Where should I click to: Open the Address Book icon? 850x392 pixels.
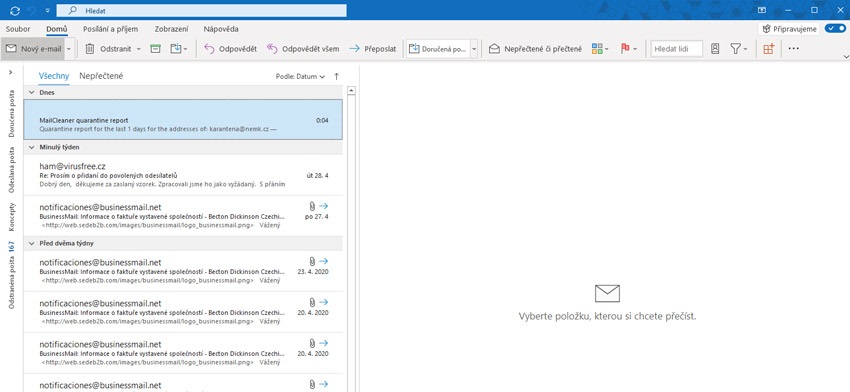[x=715, y=49]
